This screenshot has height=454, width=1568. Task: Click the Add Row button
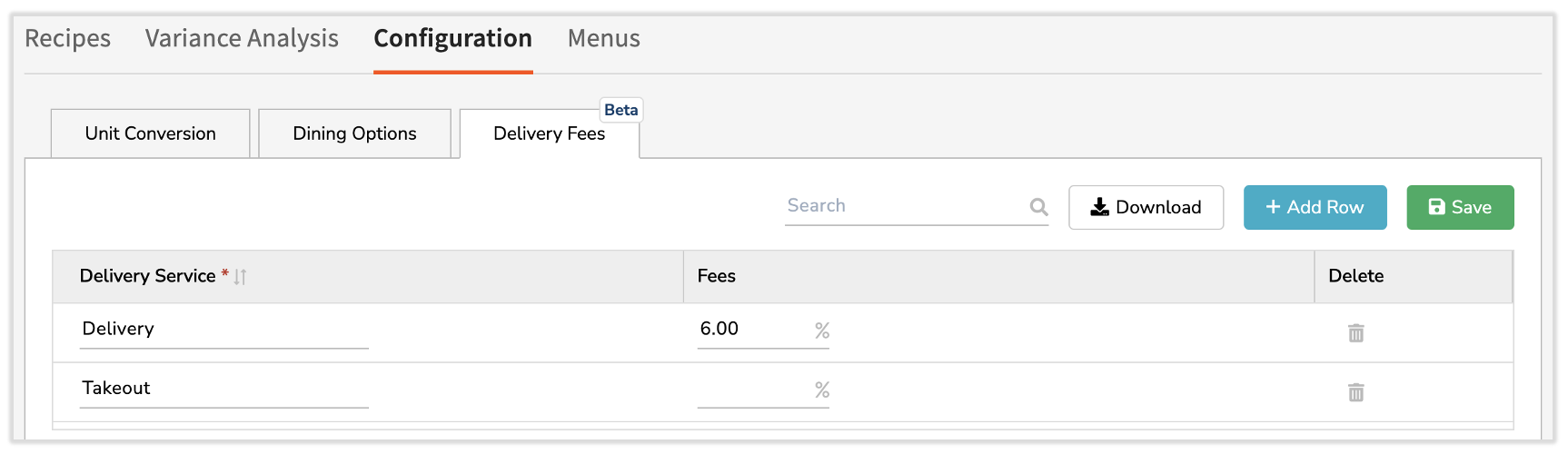(1314, 207)
